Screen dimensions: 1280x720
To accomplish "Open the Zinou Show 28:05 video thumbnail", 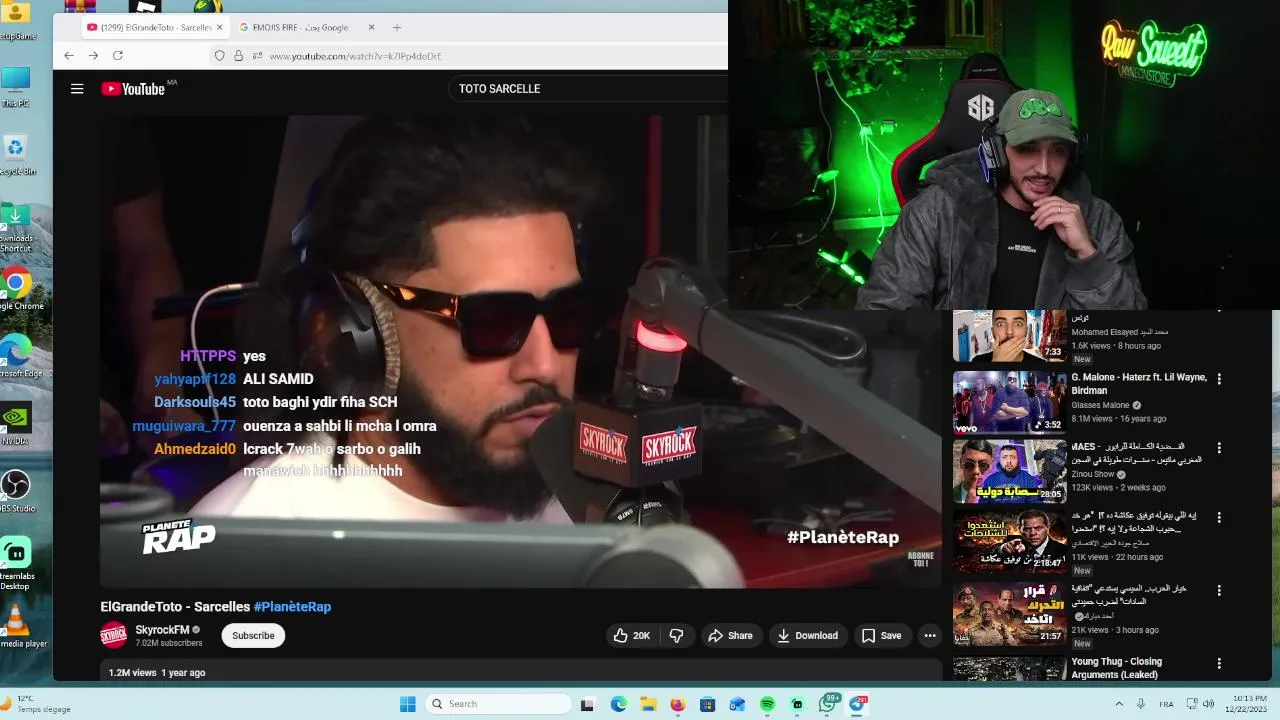I will pos(1009,471).
